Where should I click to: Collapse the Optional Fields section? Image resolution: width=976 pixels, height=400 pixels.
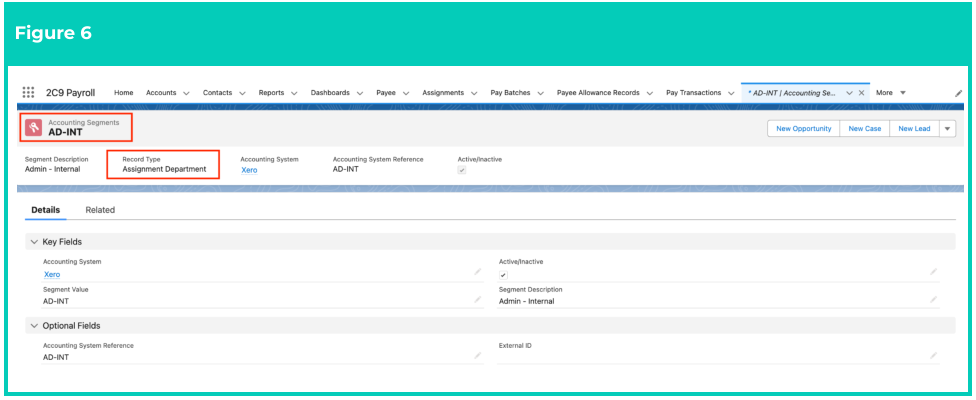(x=34, y=325)
